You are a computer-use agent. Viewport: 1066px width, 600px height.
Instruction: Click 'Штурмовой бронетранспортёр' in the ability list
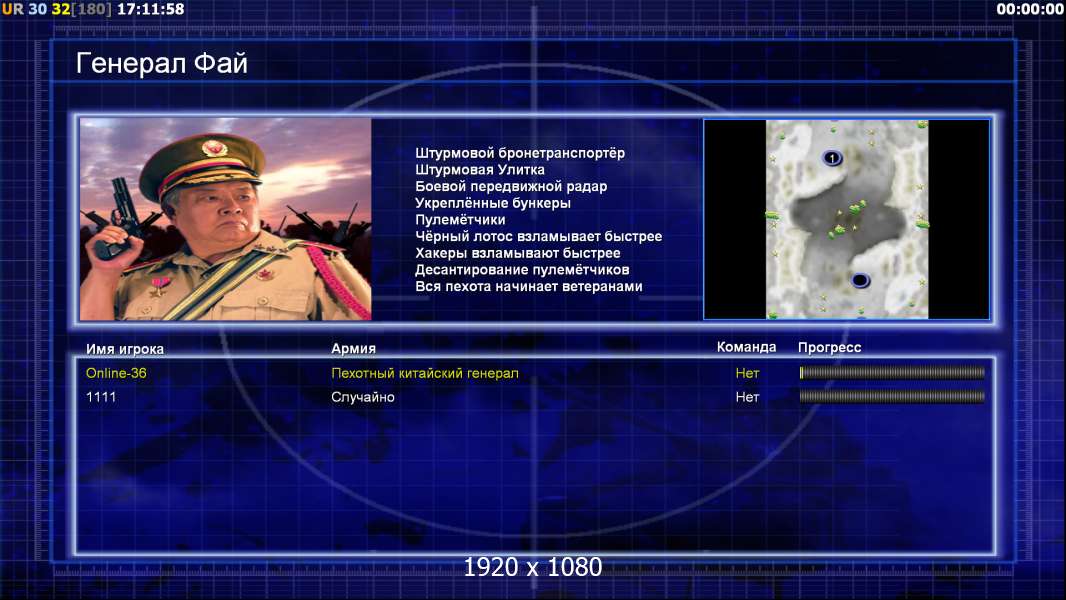(x=520, y=153)
